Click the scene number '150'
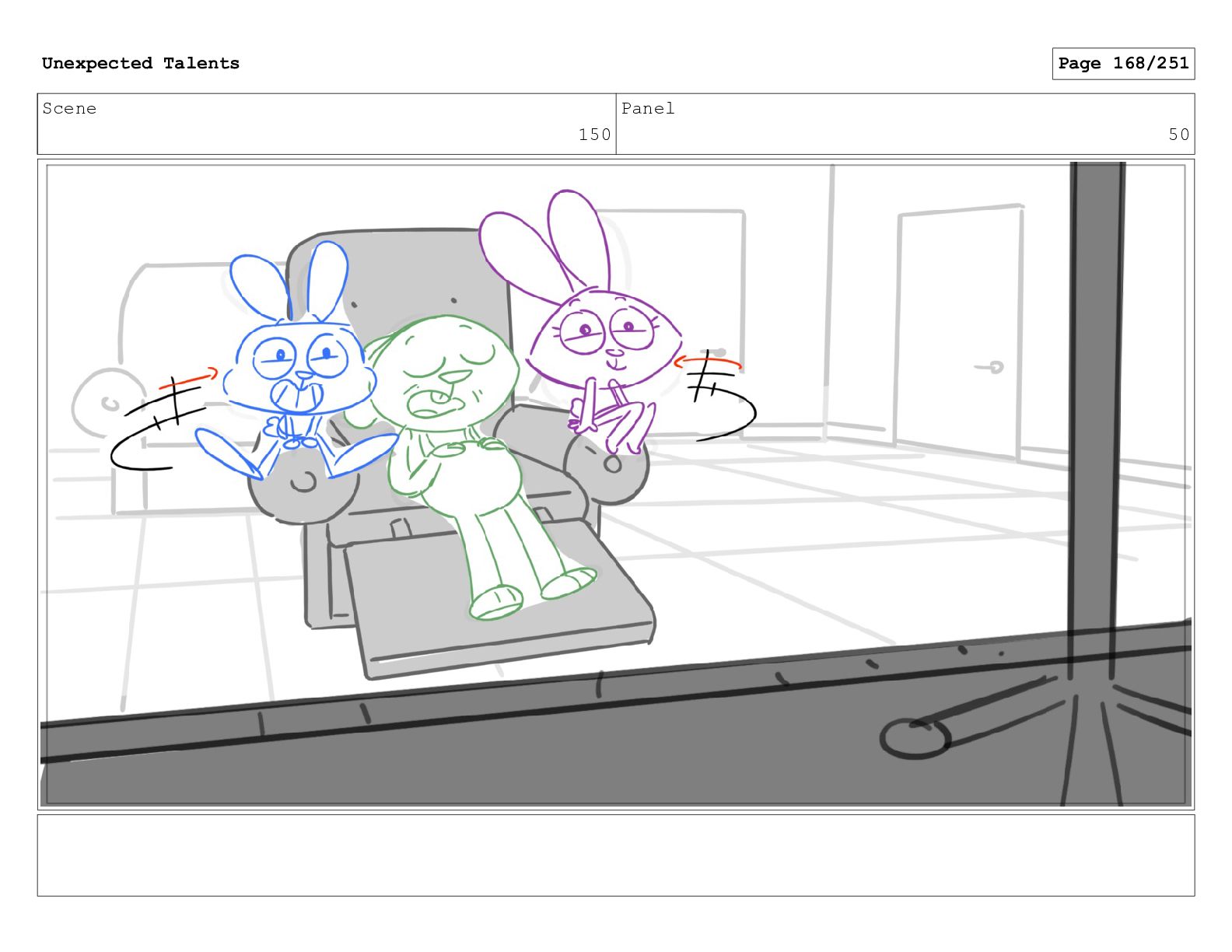Image resolution: width=1232 pixels, height=952 pixels. pyautogui.click(x=594, y=135)
